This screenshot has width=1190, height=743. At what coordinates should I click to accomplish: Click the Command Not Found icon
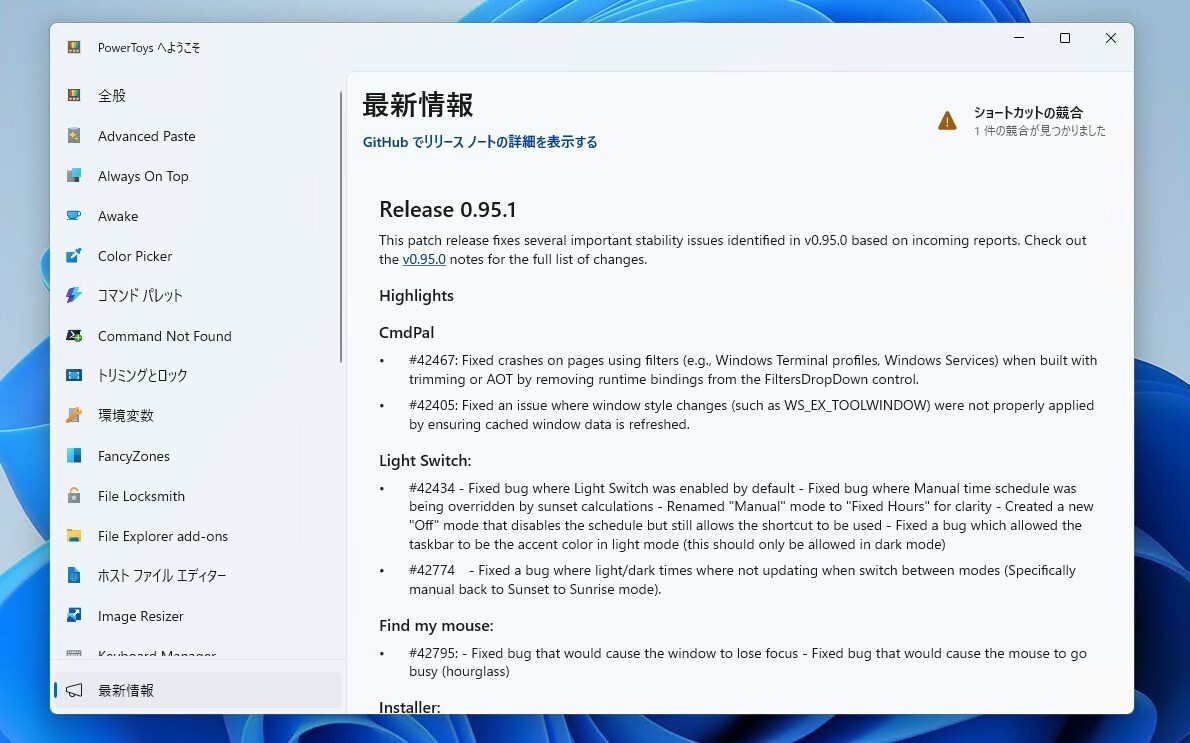pyautogui.click(x=74, y=335)
